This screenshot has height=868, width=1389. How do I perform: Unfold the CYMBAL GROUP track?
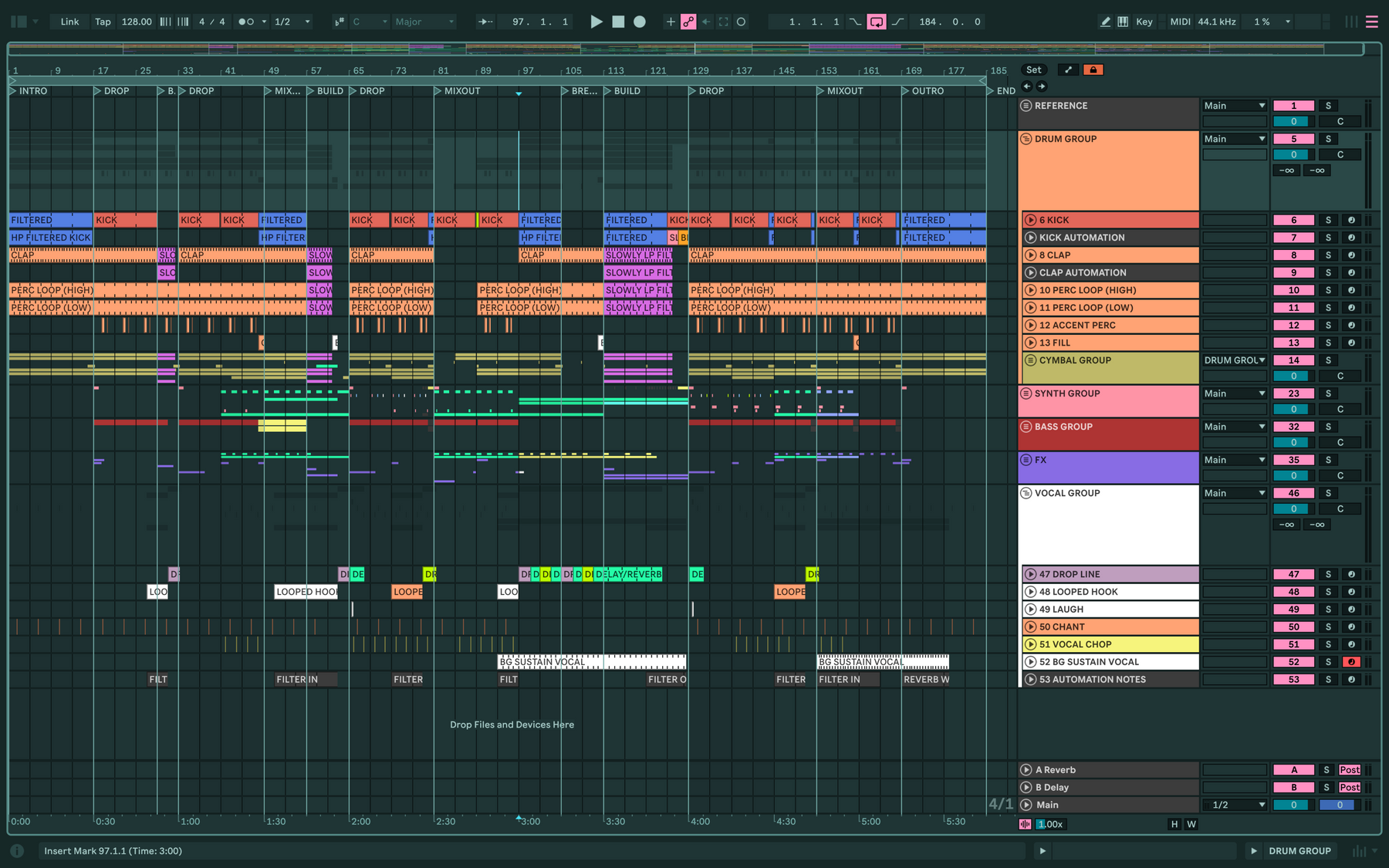1030,360
